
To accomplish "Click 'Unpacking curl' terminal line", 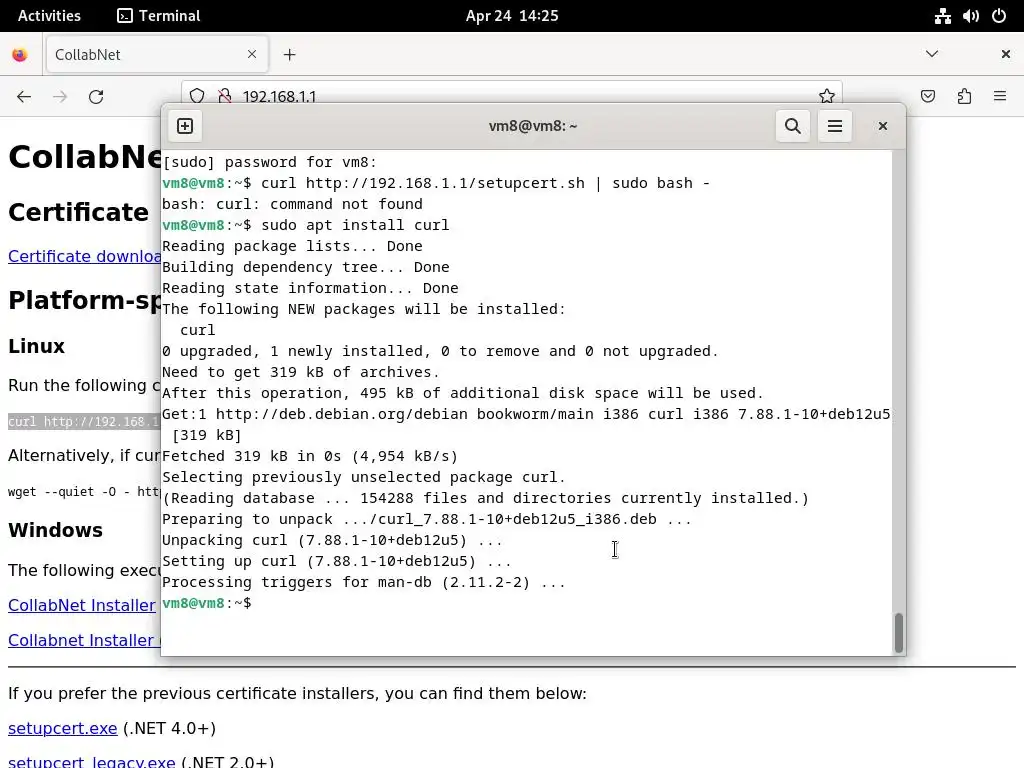I will 332,541.
